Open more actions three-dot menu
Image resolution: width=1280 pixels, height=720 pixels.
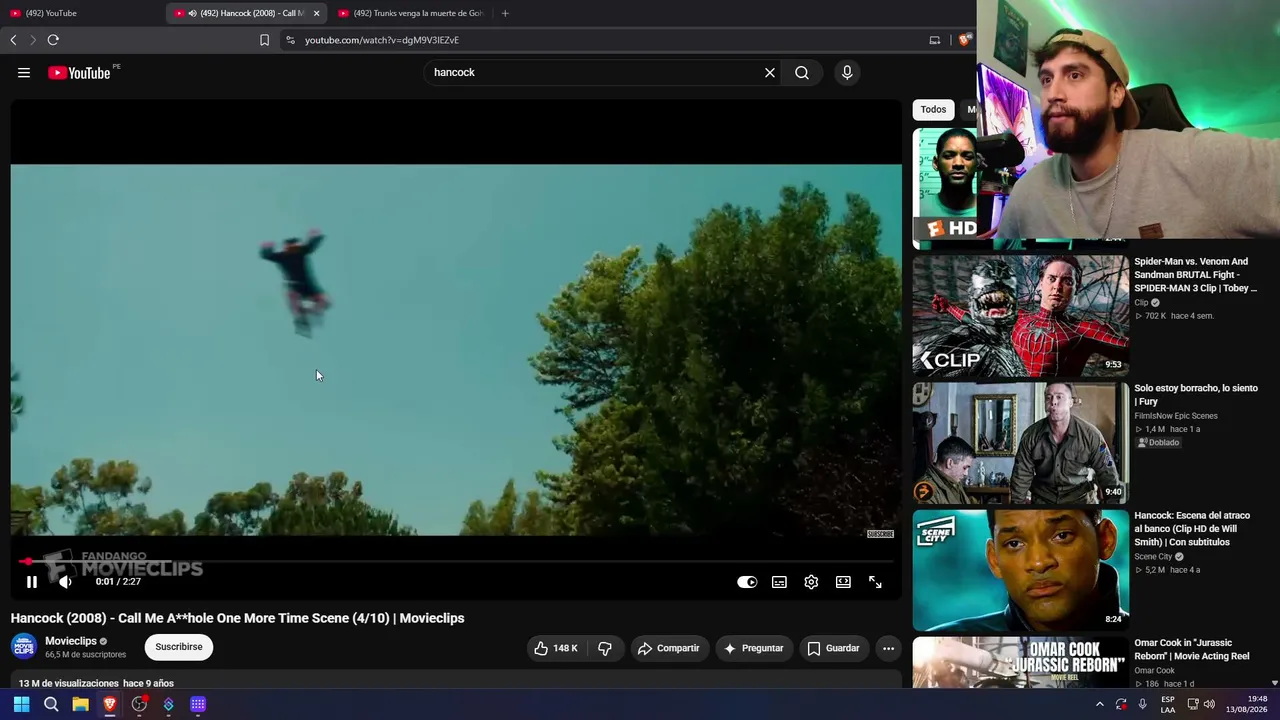(x=888, y=648)
